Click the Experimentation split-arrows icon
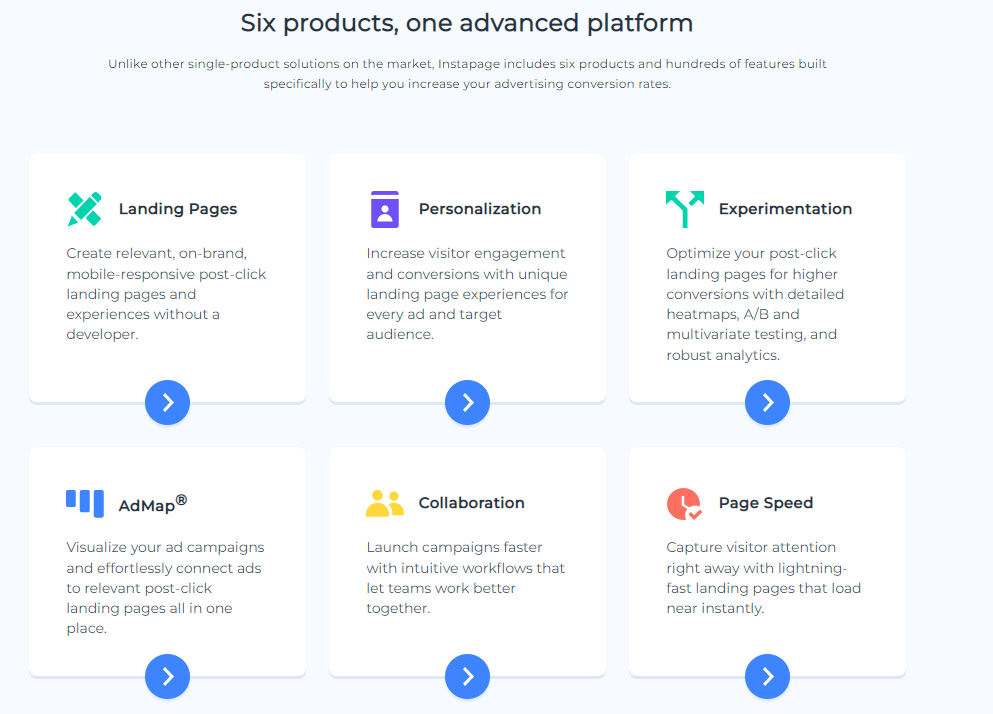The width and height of the screenshot is (993, 714). click(x=684, y=209)
